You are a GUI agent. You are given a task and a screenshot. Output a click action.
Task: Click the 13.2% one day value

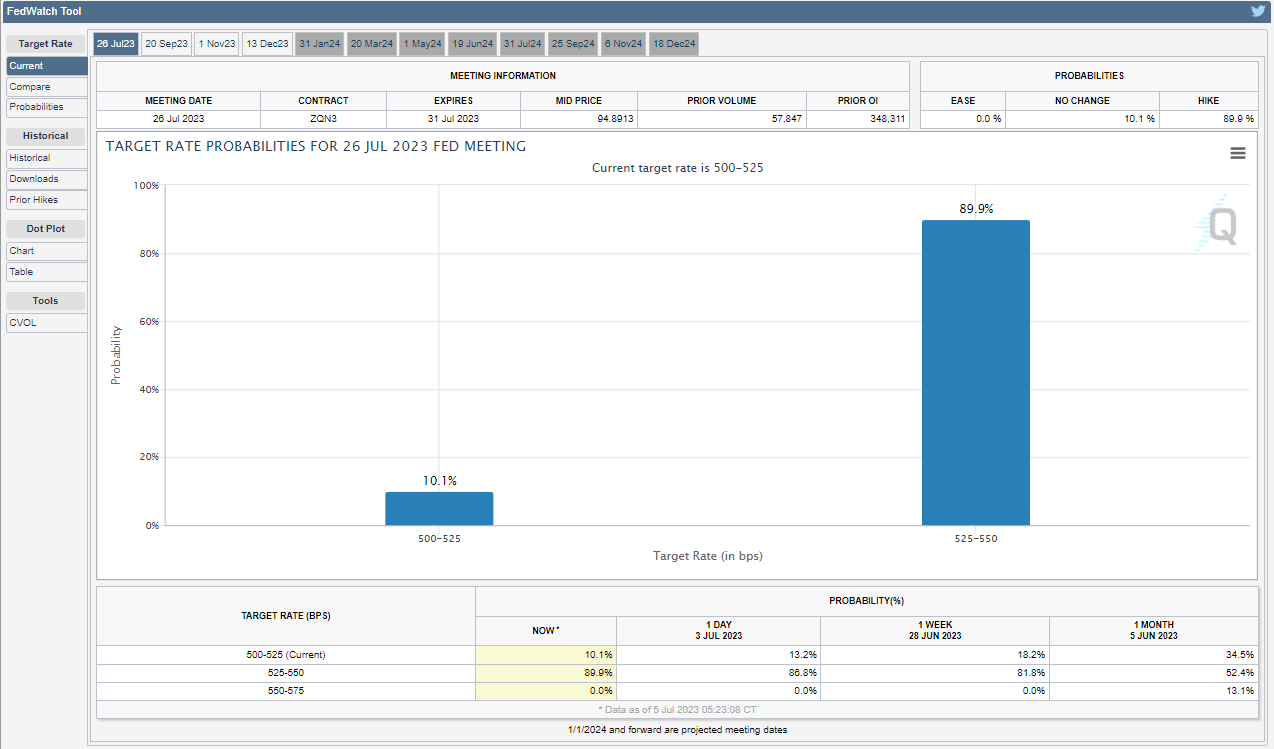802,655
